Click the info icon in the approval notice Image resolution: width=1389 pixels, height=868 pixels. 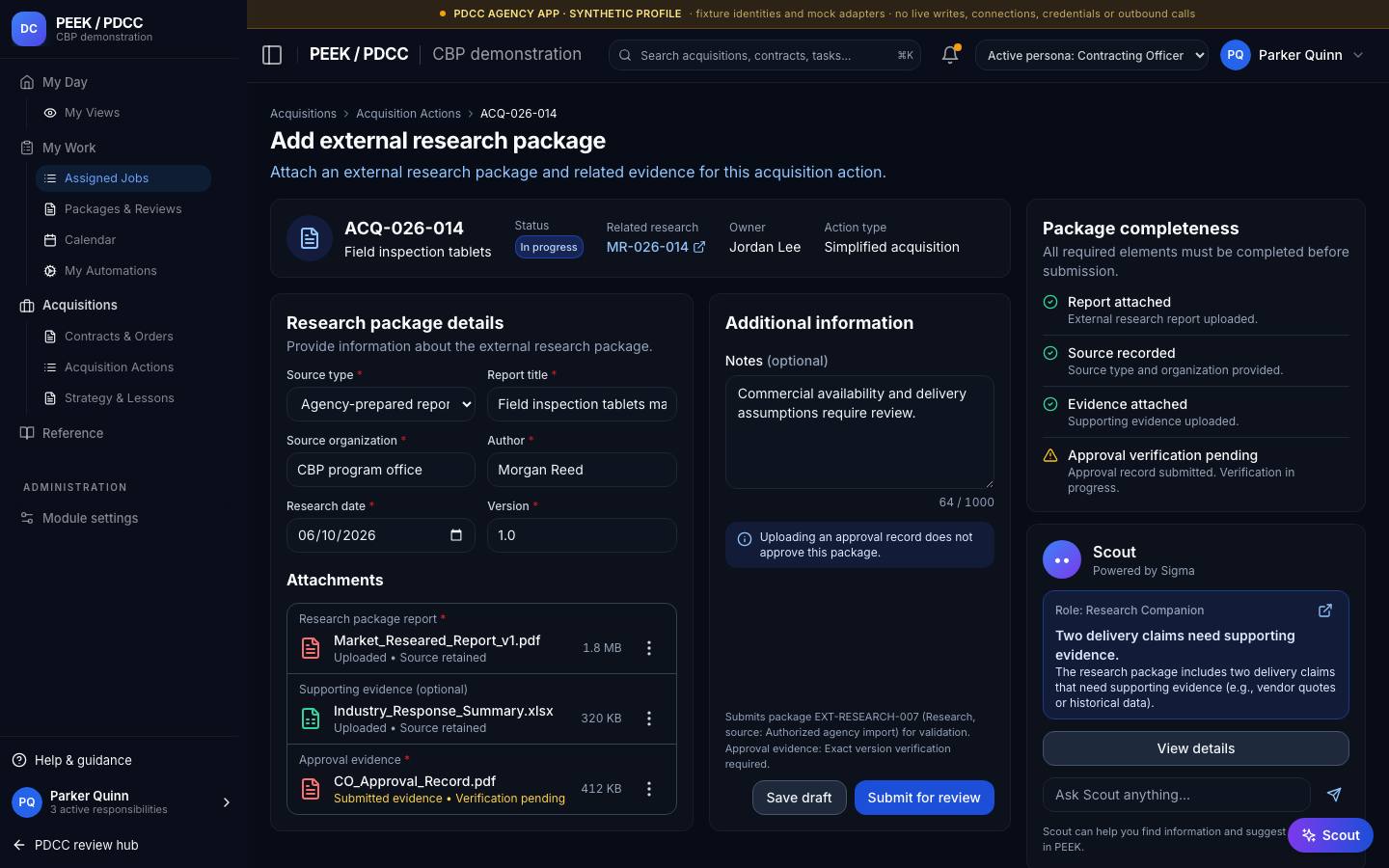tap(745, 540)
